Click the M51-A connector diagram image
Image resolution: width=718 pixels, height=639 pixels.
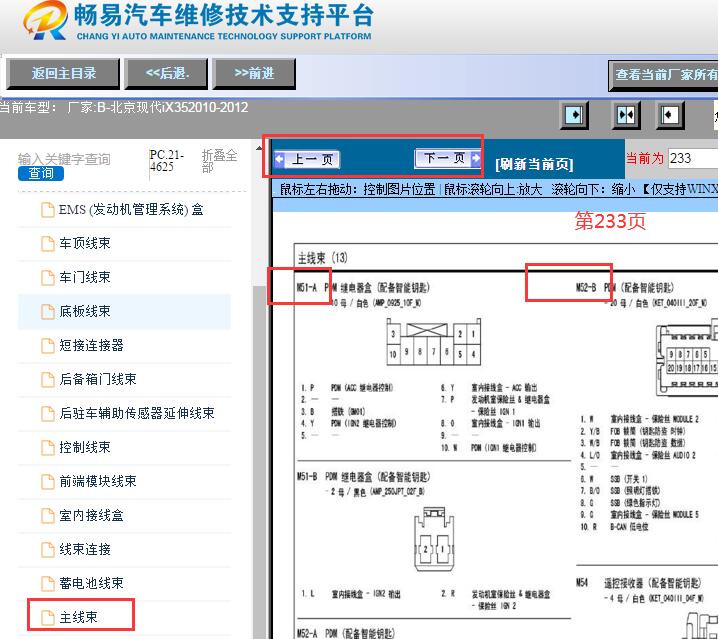(434, 342)
